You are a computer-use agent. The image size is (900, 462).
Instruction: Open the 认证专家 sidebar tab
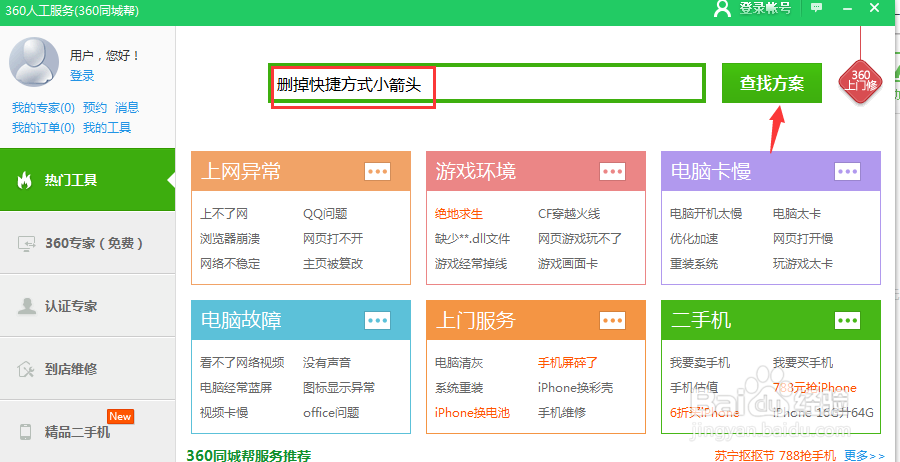[87, 306]
